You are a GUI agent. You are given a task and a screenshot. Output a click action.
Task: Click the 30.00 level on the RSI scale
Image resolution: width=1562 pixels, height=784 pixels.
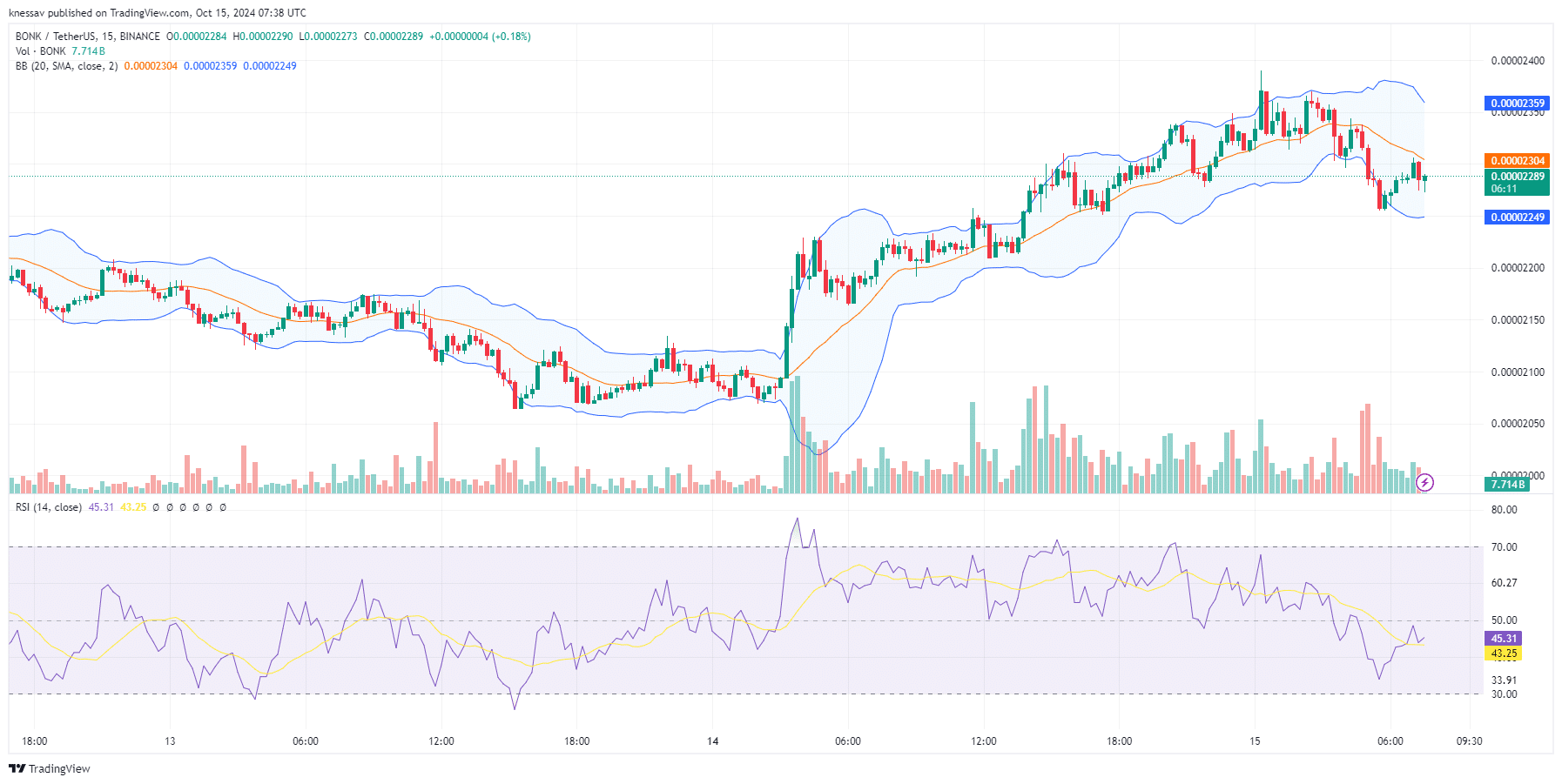(x=1504, y=694)
